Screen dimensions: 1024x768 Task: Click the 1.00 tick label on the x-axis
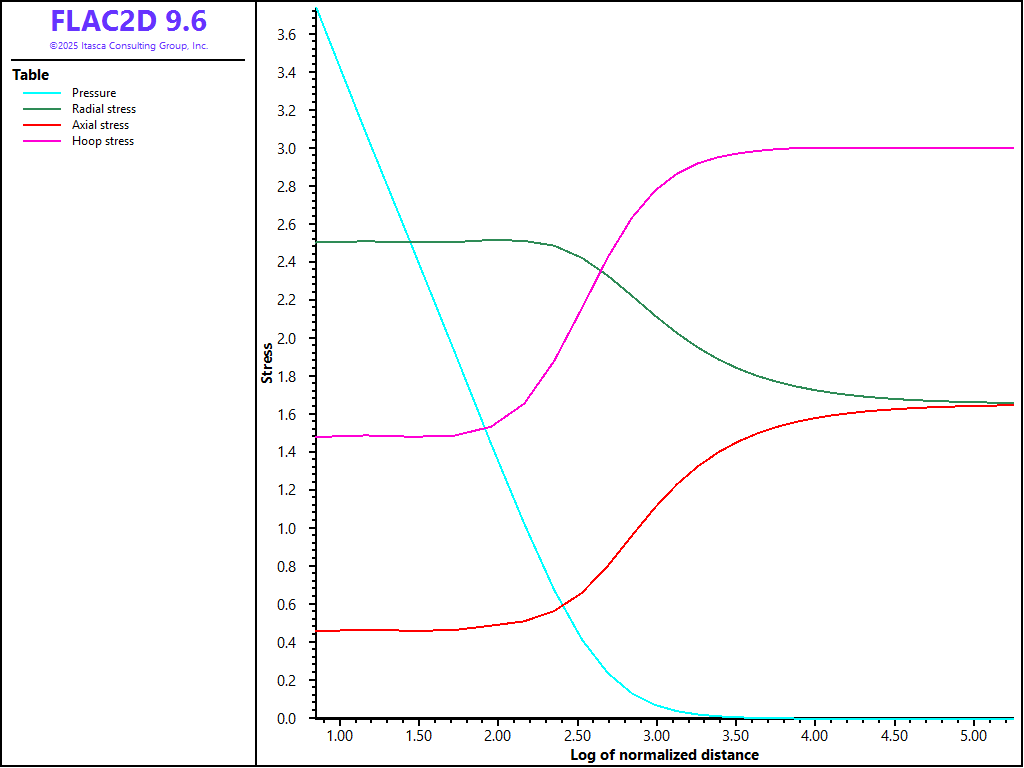[340, 736]
